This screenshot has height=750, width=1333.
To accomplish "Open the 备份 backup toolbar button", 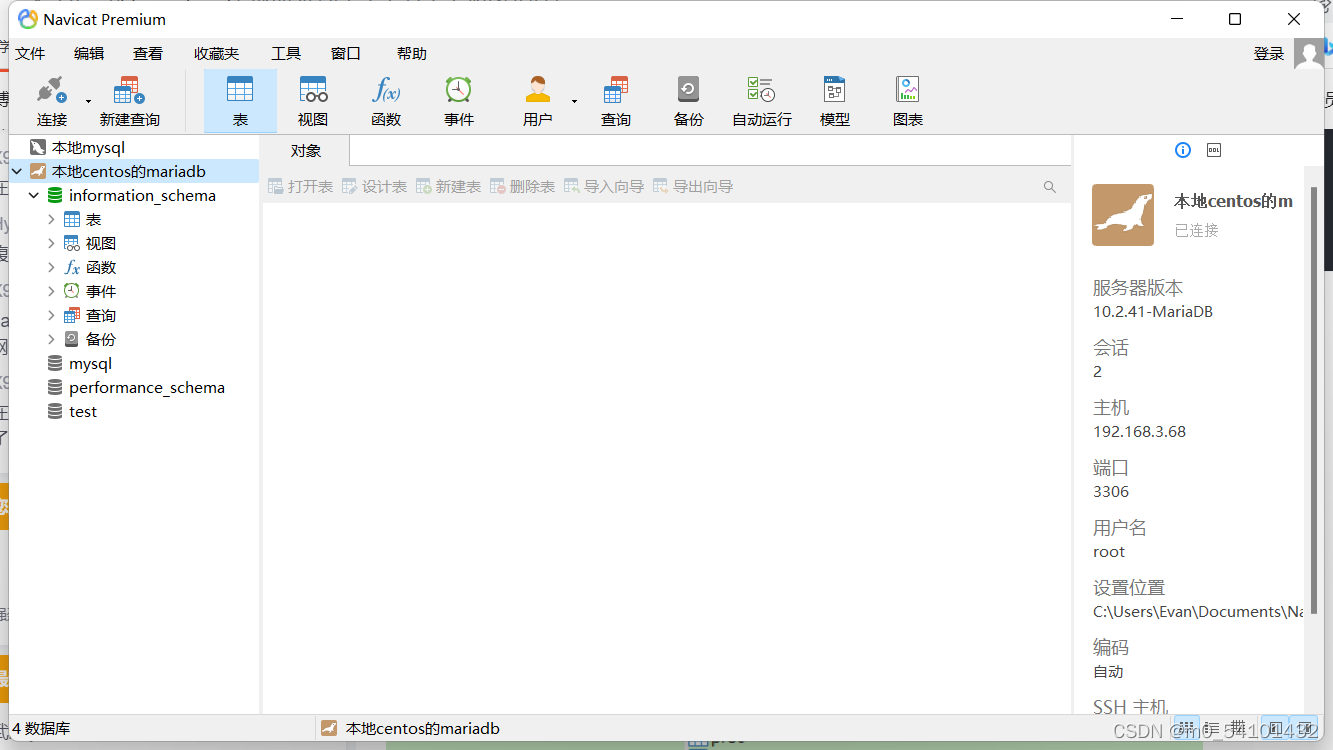I will (688, 101).
